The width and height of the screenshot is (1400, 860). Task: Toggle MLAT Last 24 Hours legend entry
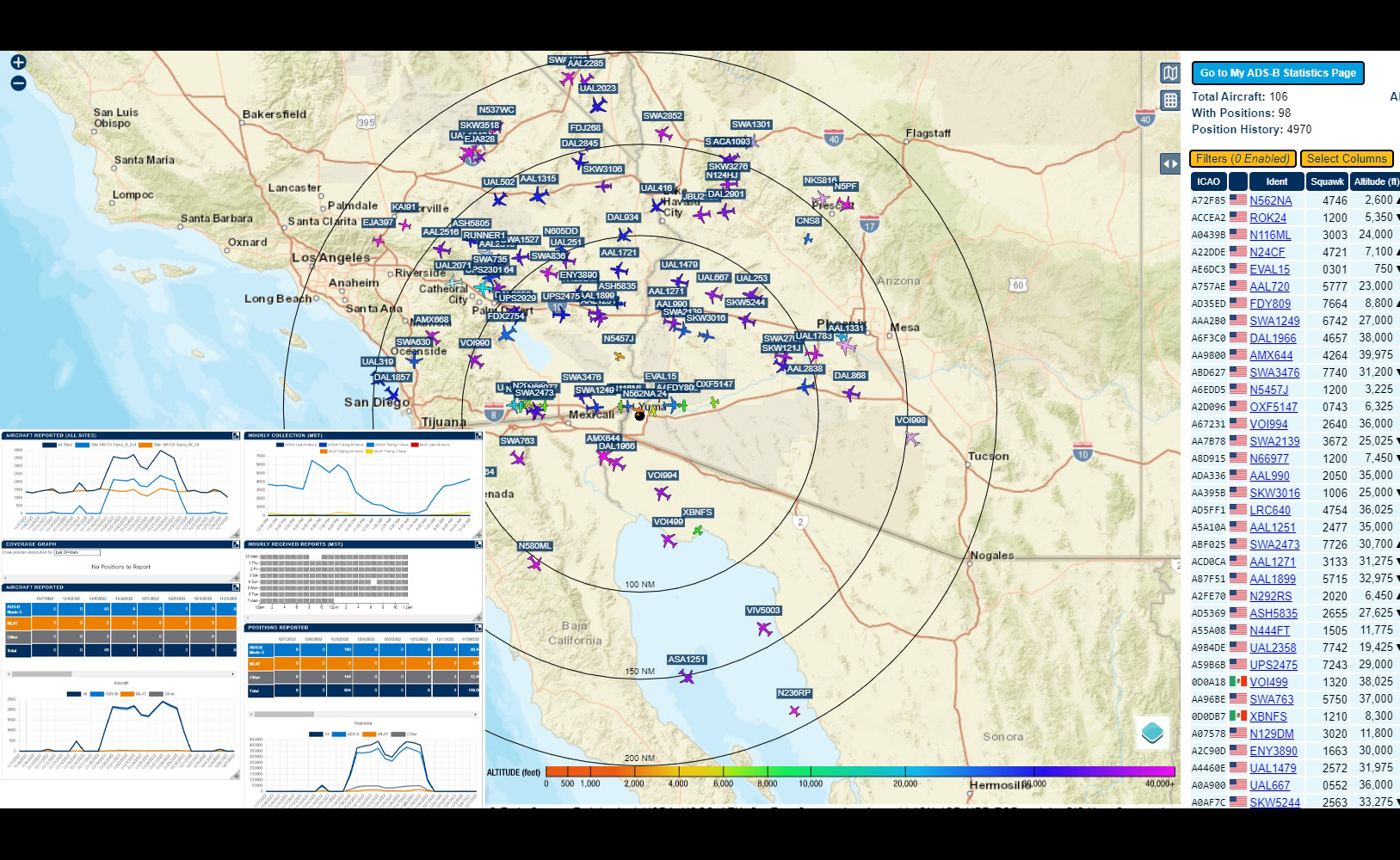pos(431,445)
